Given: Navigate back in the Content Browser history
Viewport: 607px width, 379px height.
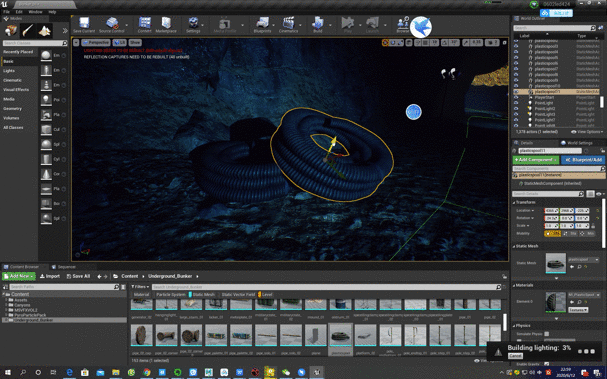Looking at the screenshot, I should click(99, 276).
